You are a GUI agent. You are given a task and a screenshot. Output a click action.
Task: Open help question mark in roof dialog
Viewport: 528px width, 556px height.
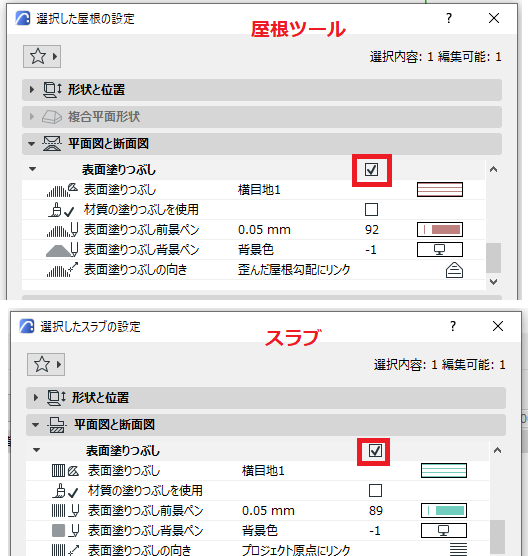click(x=449, y=18)
